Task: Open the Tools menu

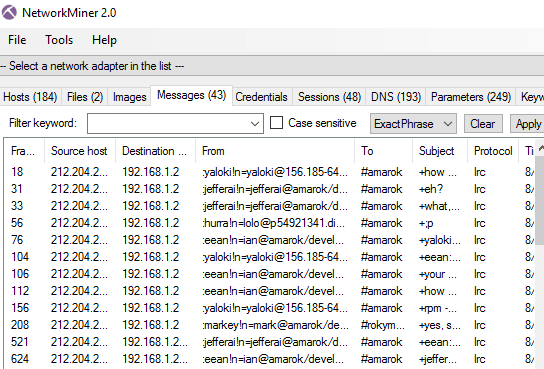Action: click(x=59, y=40)
